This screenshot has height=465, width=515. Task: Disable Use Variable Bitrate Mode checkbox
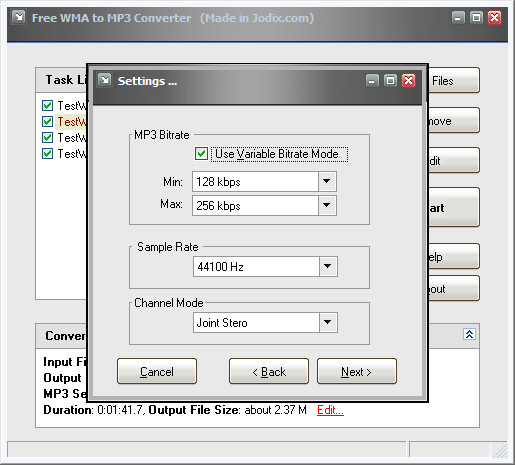[x=201, y=154]
